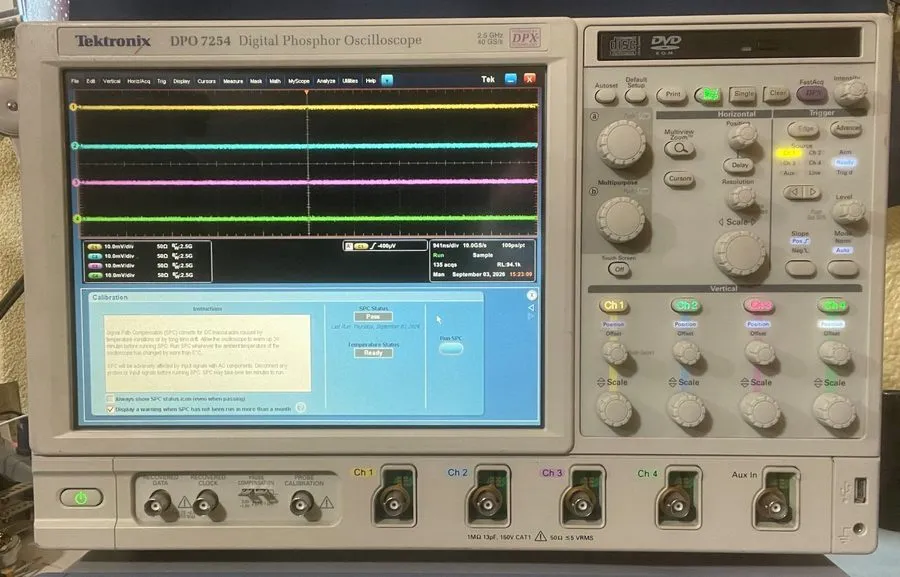
Task: Click the panel collapse arrow below Calibration X
Action: click(531, 308)
